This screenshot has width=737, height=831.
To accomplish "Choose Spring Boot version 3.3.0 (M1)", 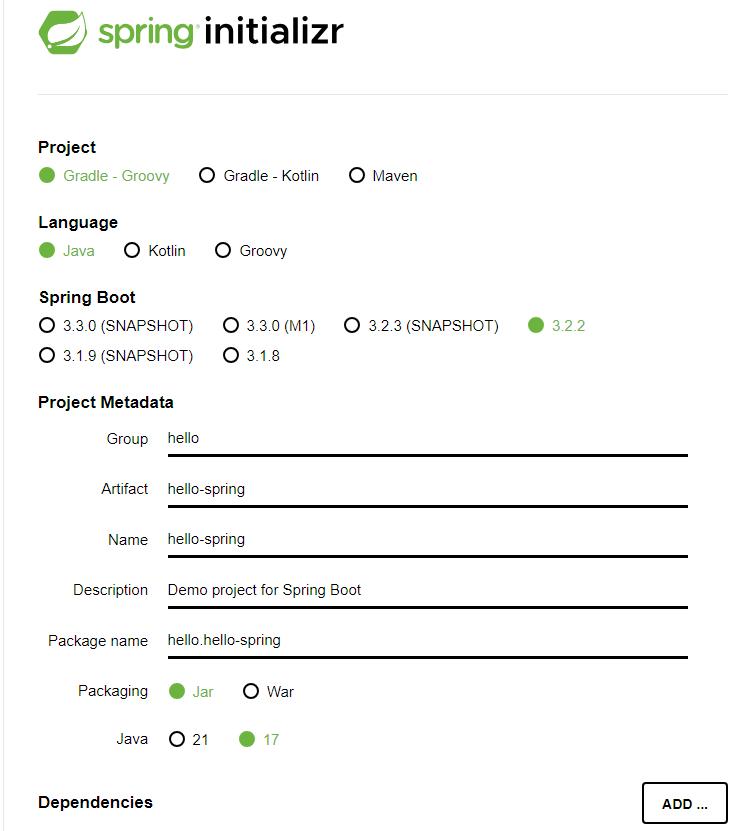I will [231, 326].
